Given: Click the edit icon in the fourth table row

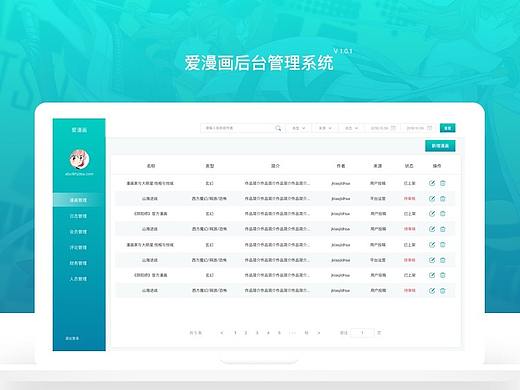Looking at the screenshot, I should (x=432, y=229).
